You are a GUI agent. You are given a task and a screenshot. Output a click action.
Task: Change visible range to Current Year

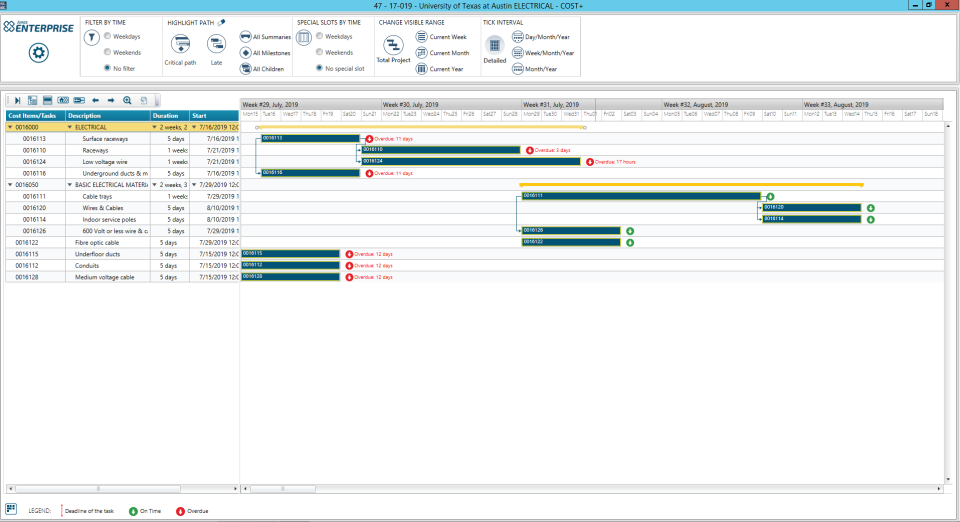(x=440, y=69)
